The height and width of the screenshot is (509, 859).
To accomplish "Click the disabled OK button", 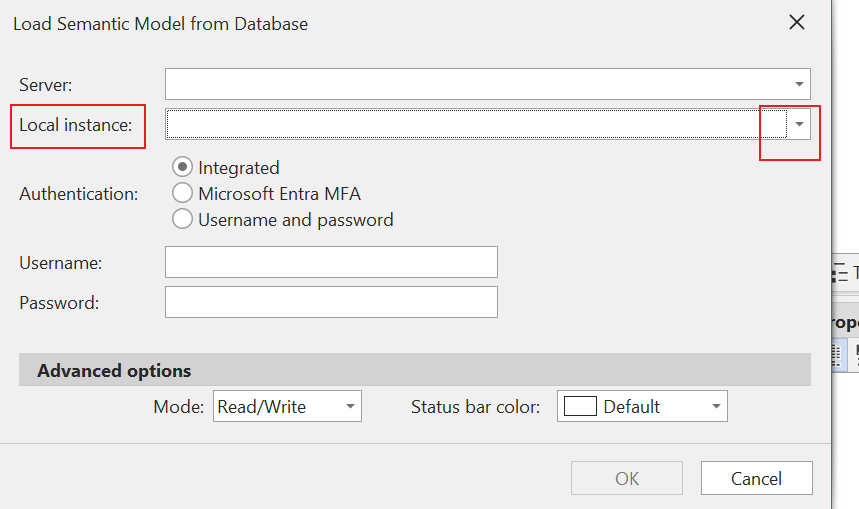I will [x=627, y=478].
